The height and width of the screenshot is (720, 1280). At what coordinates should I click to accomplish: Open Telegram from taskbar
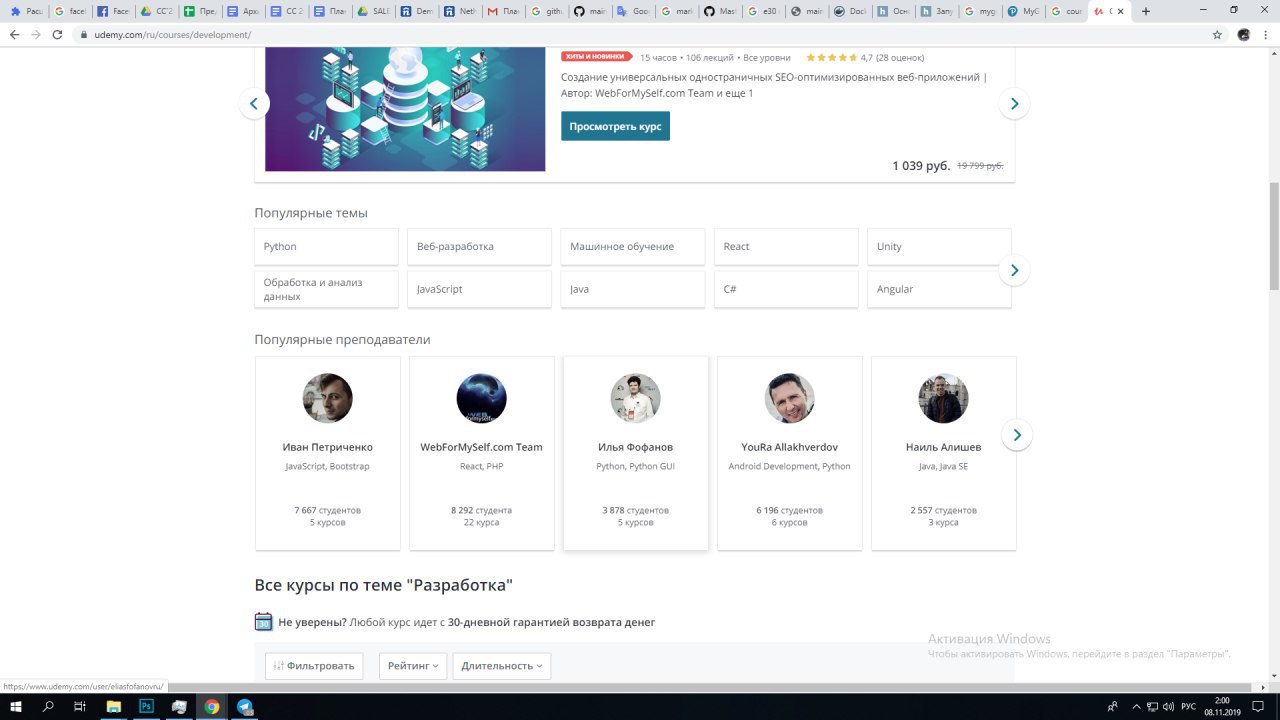(x=245, y=707)
